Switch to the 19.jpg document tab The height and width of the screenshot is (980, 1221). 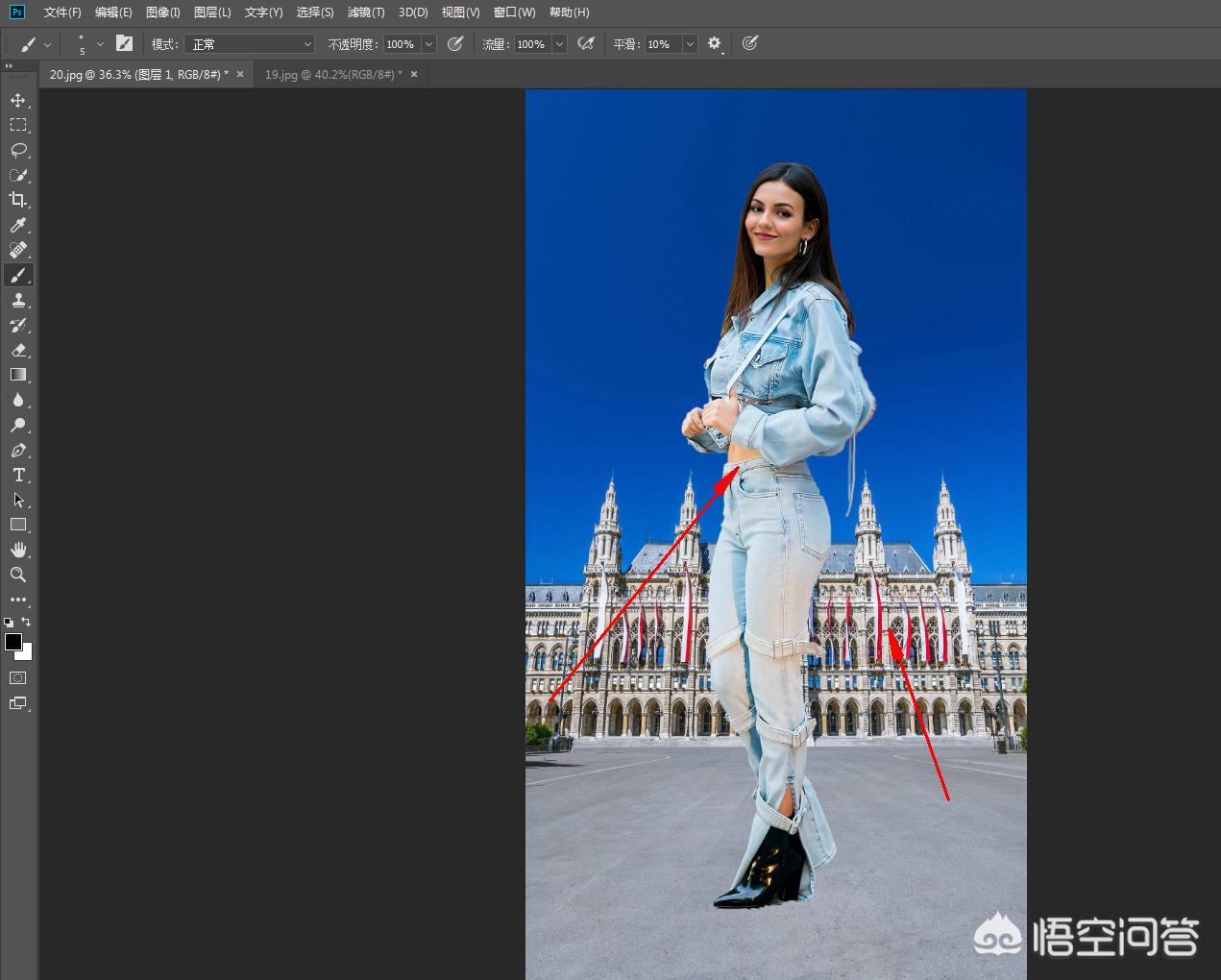click(332, 74)
